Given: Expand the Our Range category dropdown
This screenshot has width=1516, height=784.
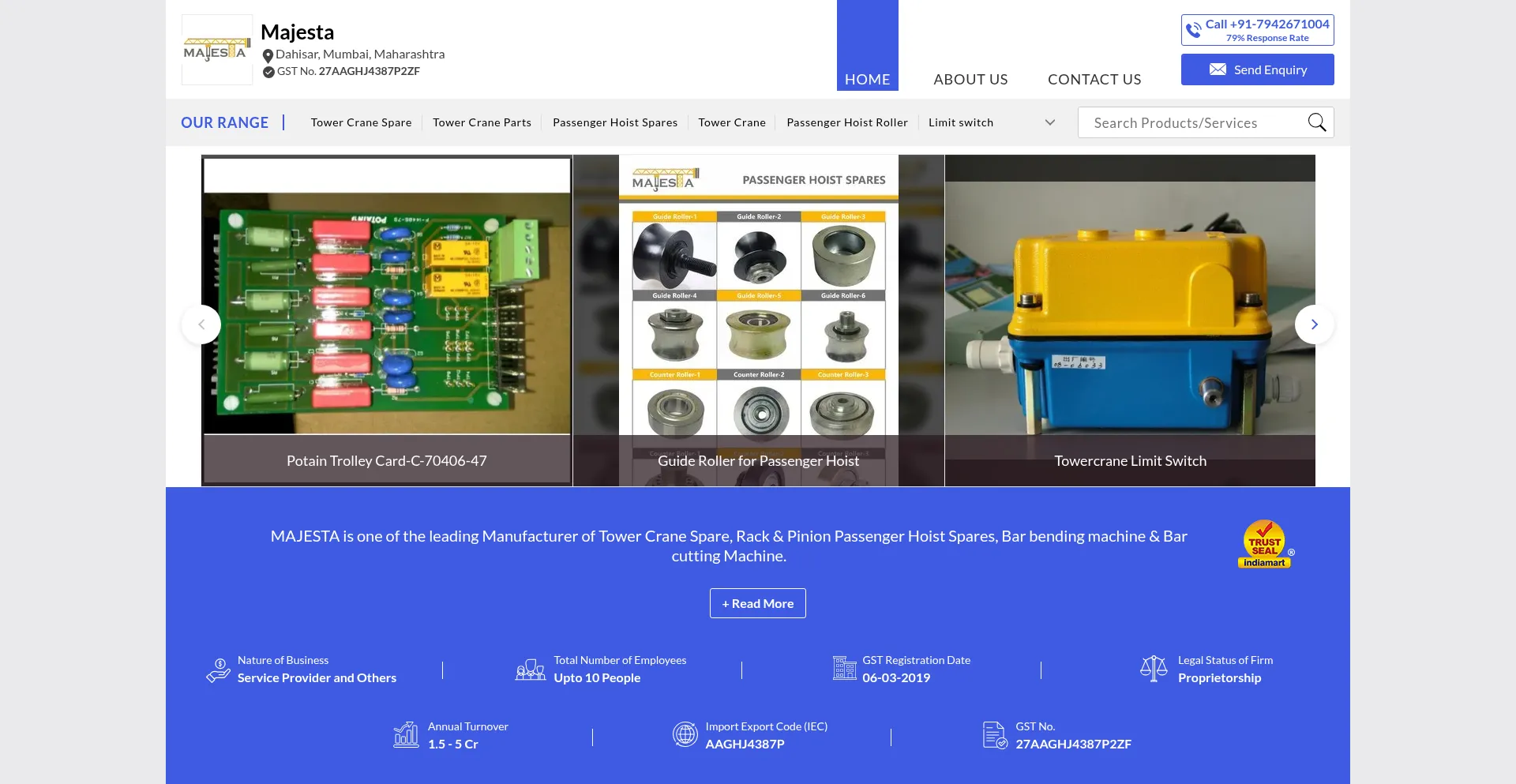Looking at the screenshot, I should tap(1050, 122).
